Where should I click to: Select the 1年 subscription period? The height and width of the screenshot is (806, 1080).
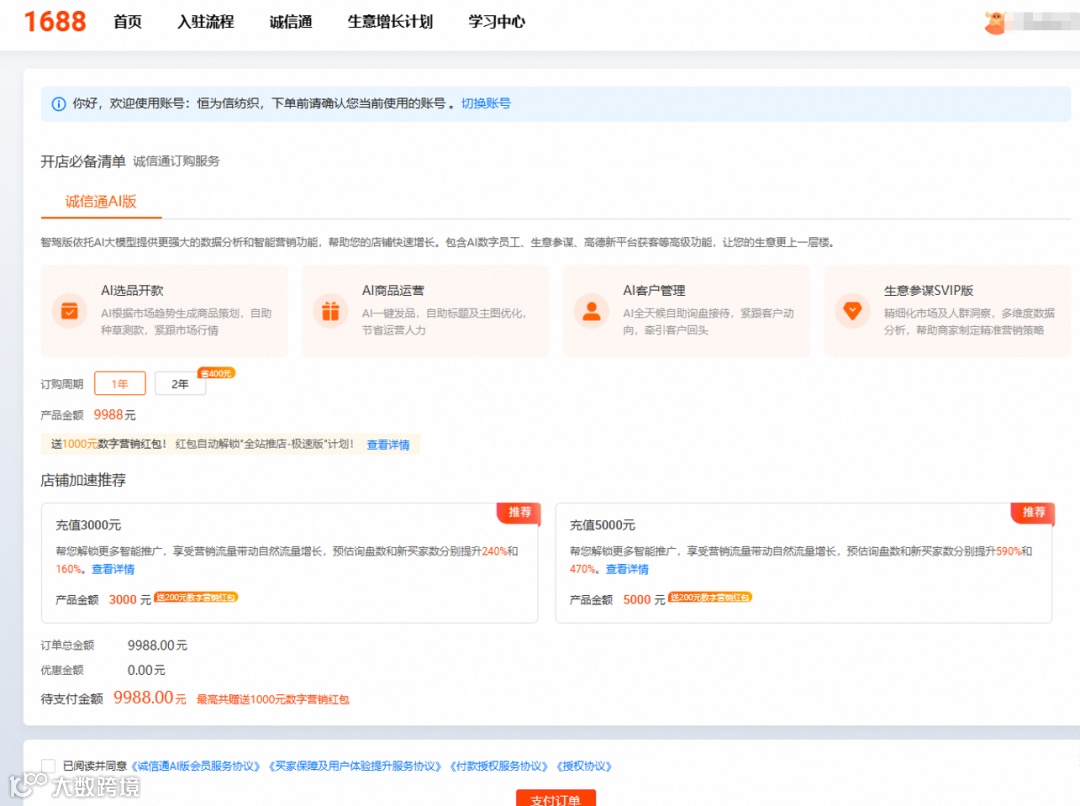click(x=120, y=384)
